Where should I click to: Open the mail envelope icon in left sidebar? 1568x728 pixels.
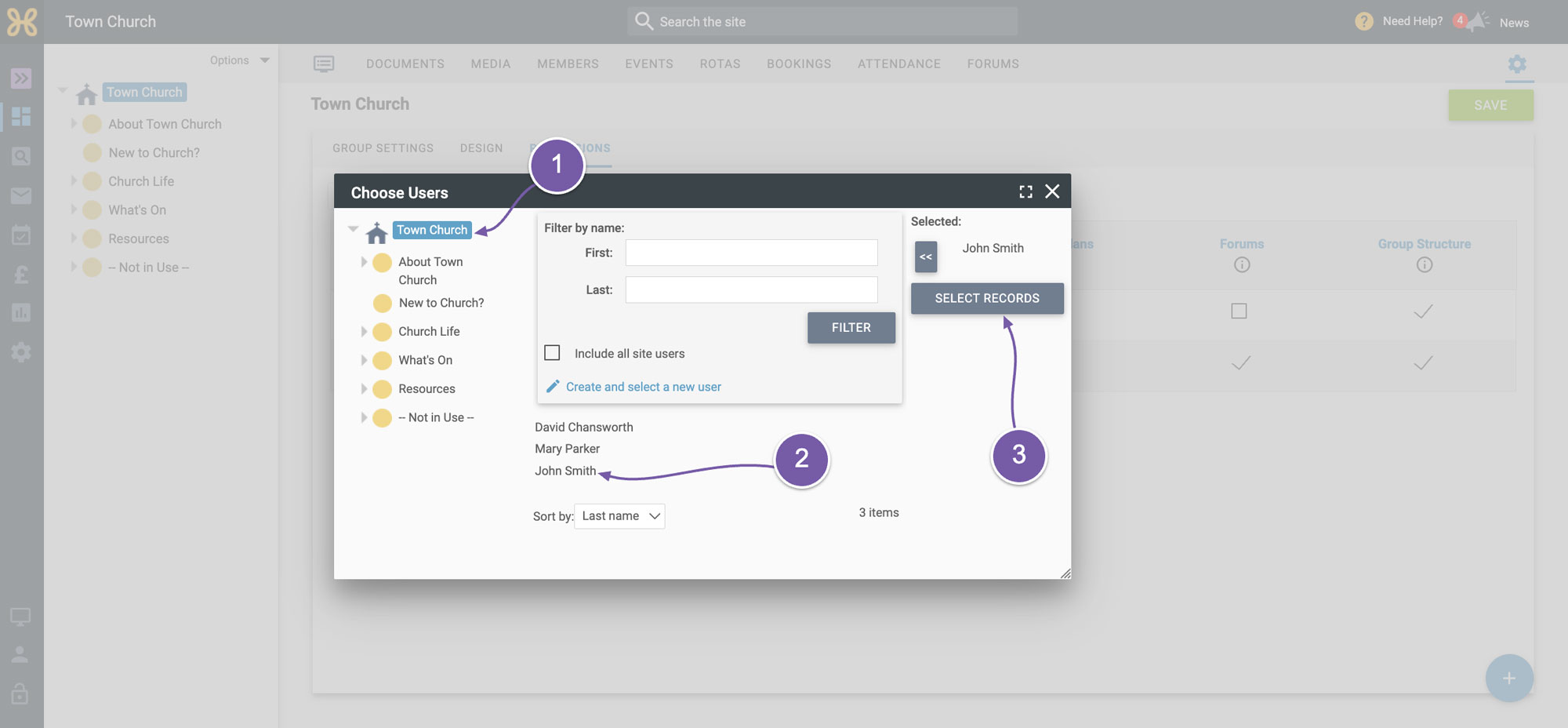coord(21,195)
